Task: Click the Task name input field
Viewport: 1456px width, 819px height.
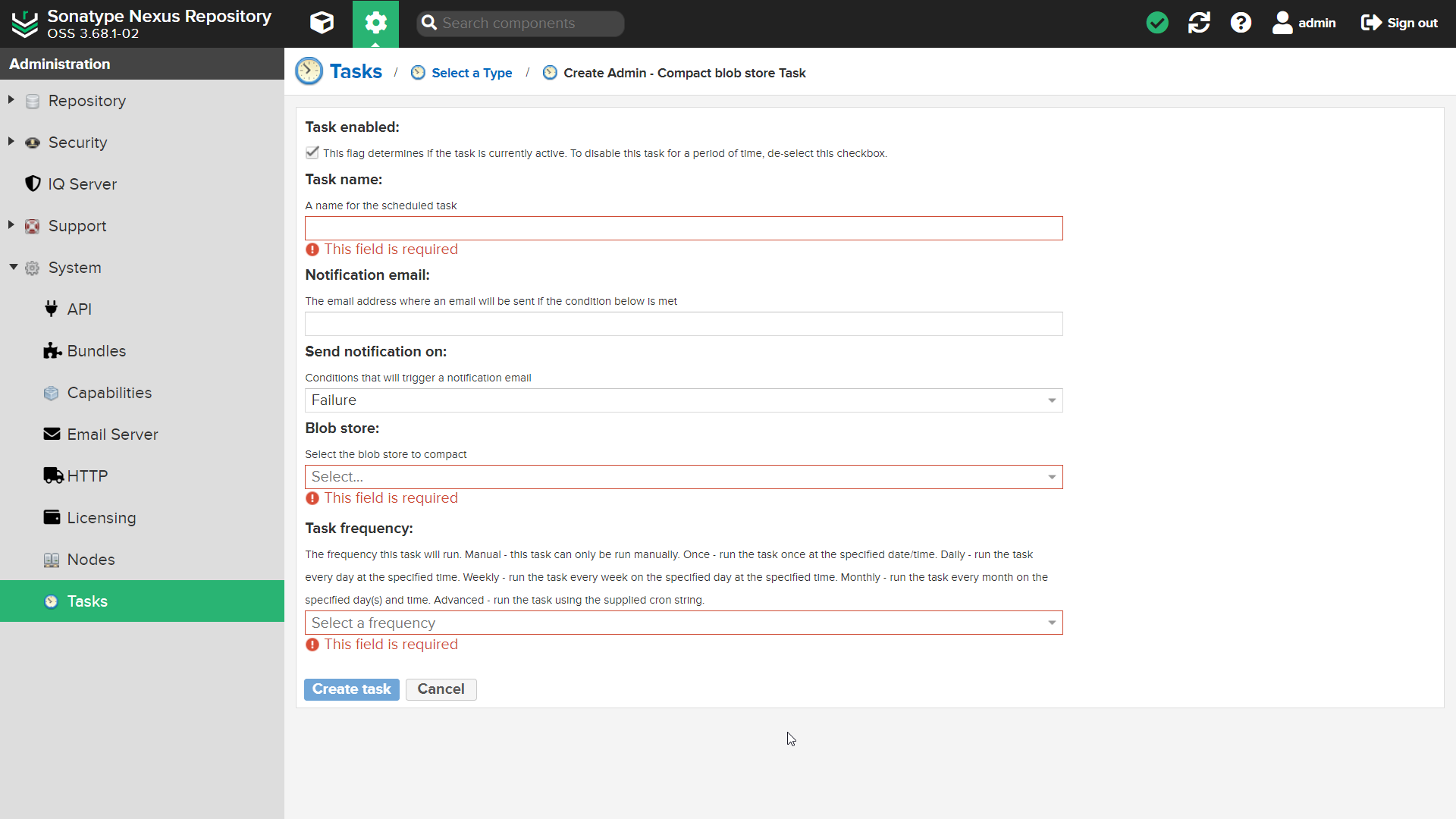Action: (684, 227)
